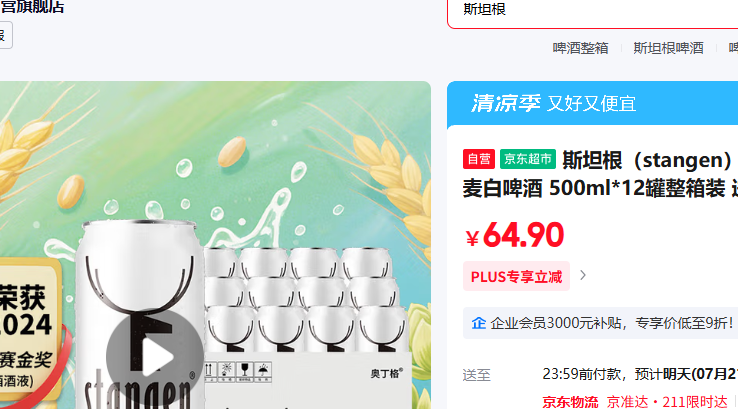Click the 京准达·211限时达 delivery text
Image resolution: width=738 pixels, height=409 pixels.
click(667, 402)
